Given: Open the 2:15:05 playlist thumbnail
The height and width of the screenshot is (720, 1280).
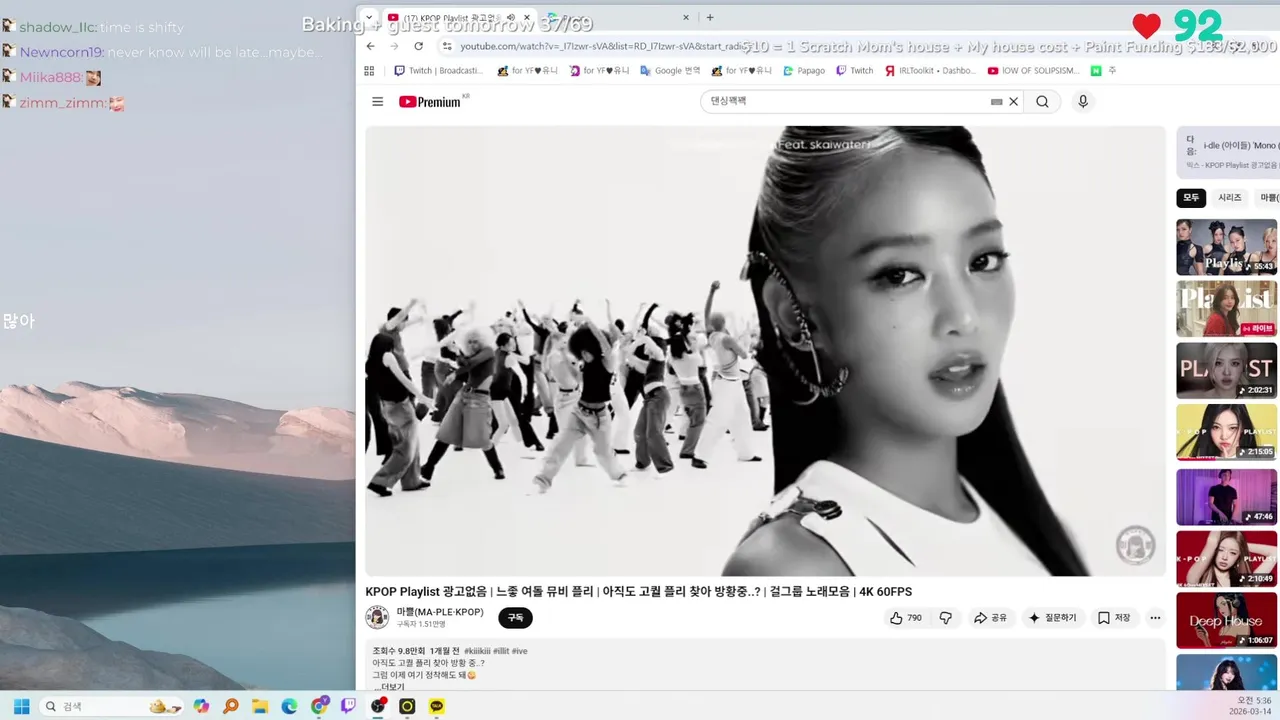Looking at the screenshot, I should coord(1226,433).
